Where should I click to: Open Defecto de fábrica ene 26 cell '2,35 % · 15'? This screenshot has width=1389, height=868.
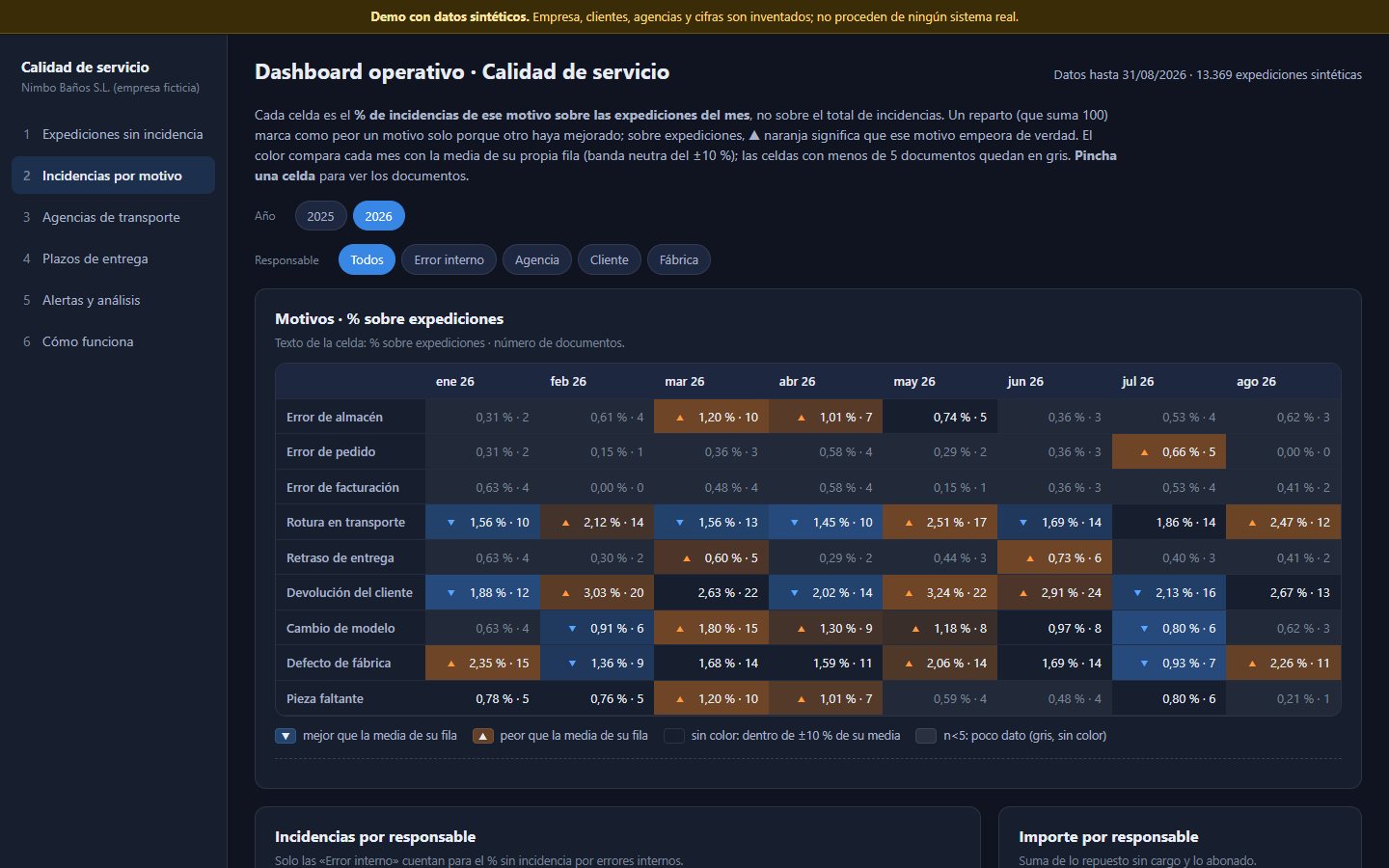pos(482,663)
